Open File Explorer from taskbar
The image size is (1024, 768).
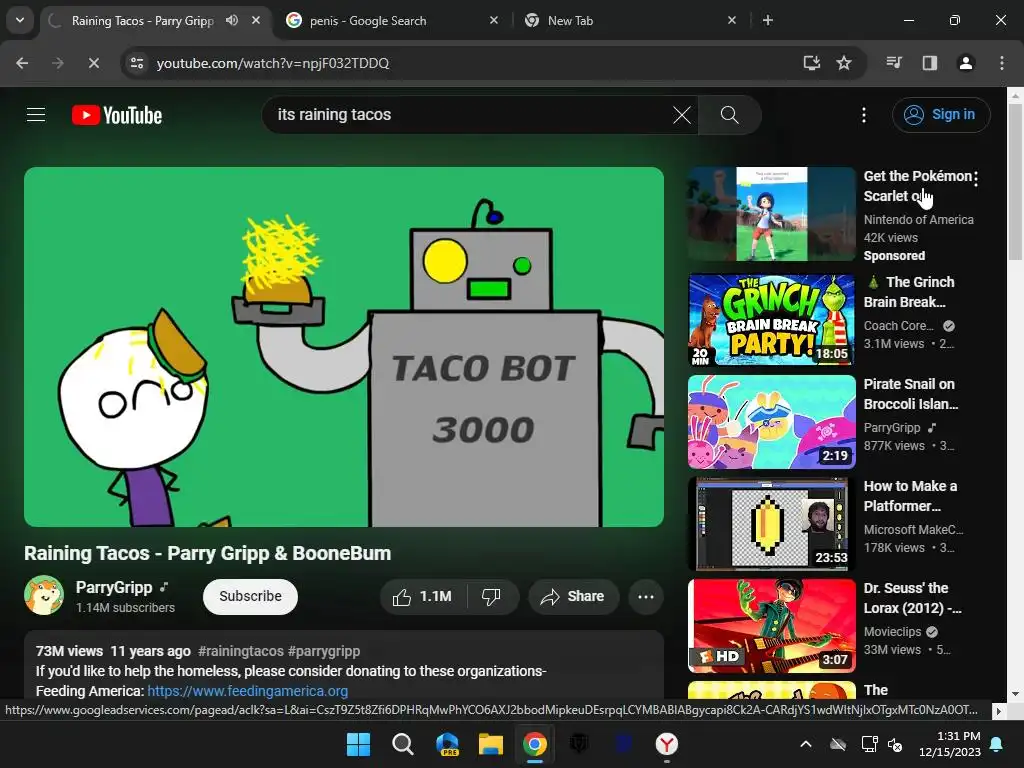pyautogui.click(x=490, y=744)
